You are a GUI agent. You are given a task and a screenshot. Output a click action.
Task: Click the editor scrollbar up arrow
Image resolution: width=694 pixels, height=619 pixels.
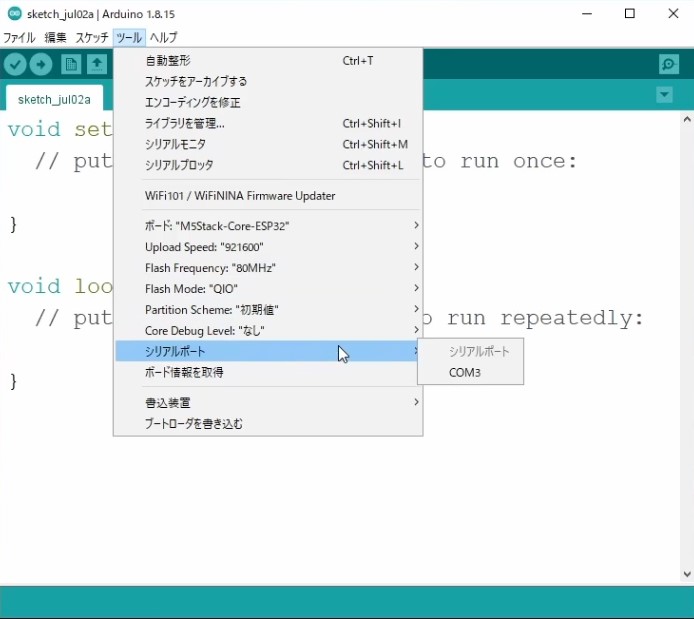687,119
